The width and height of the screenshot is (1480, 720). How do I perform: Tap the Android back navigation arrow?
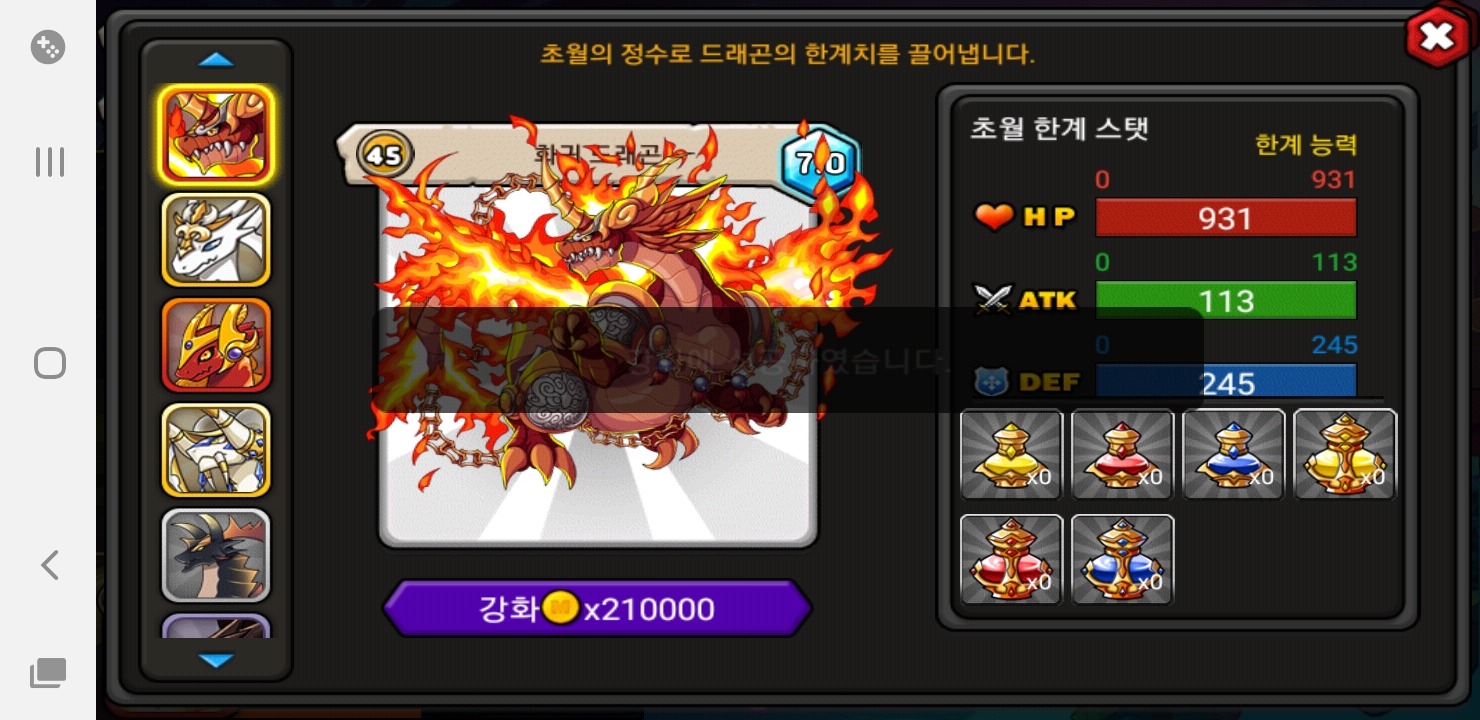tap(48, 565)
